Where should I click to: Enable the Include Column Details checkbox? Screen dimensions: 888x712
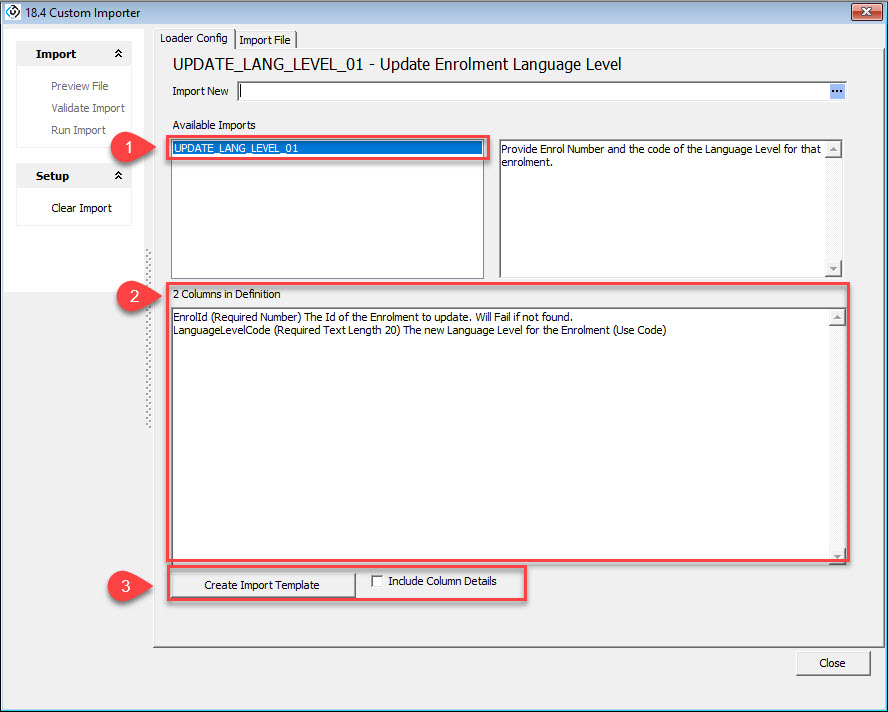(x=377, y=581)
